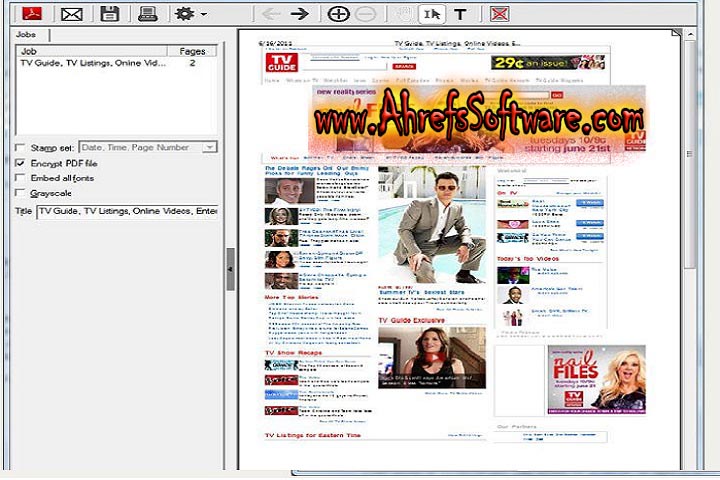Click the page curl corner of preview
The height and width of the screenshot is (480, 720).
click(x=676, y=33)
